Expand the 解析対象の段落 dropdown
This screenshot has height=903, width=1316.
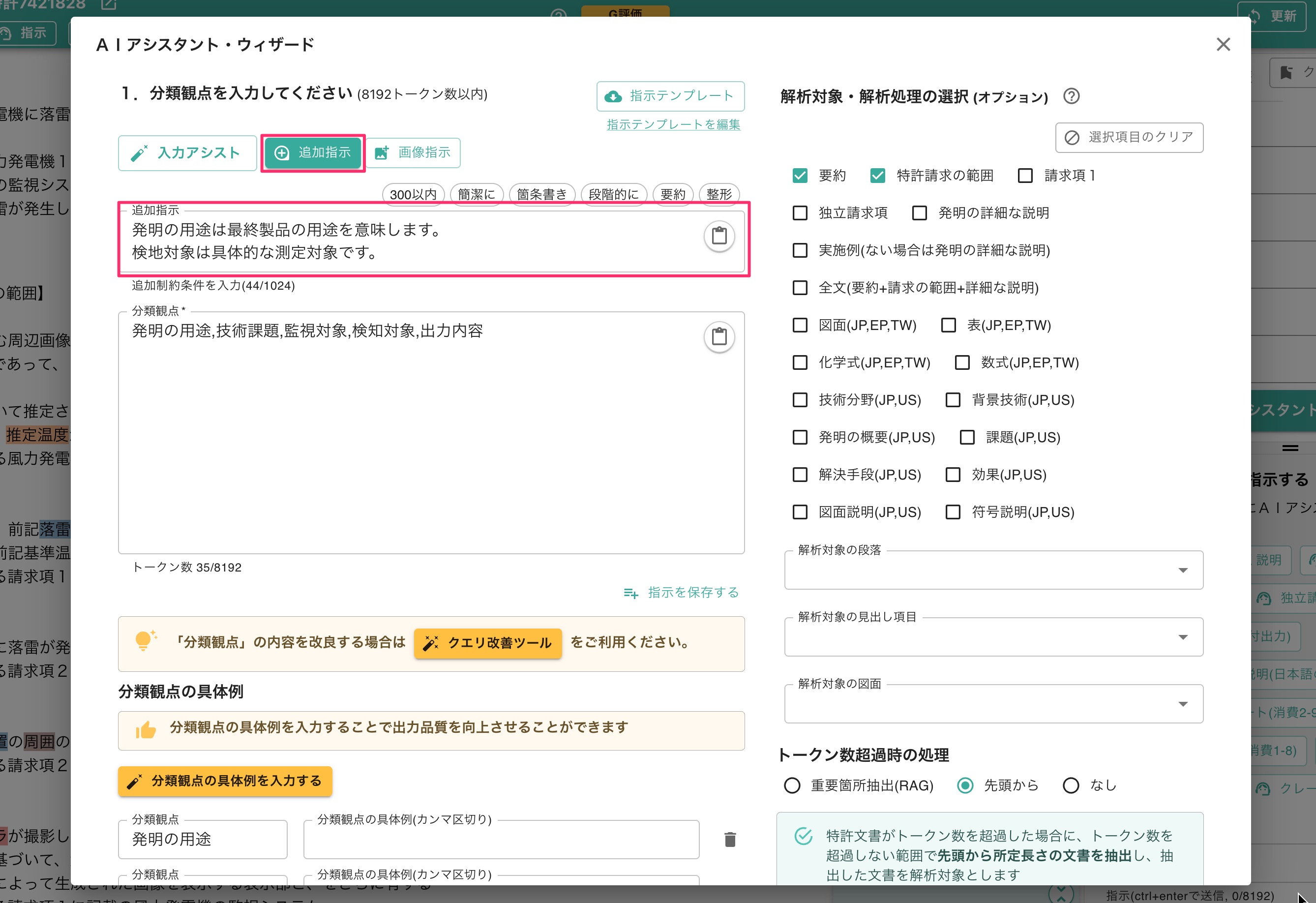tap(993, 571)
